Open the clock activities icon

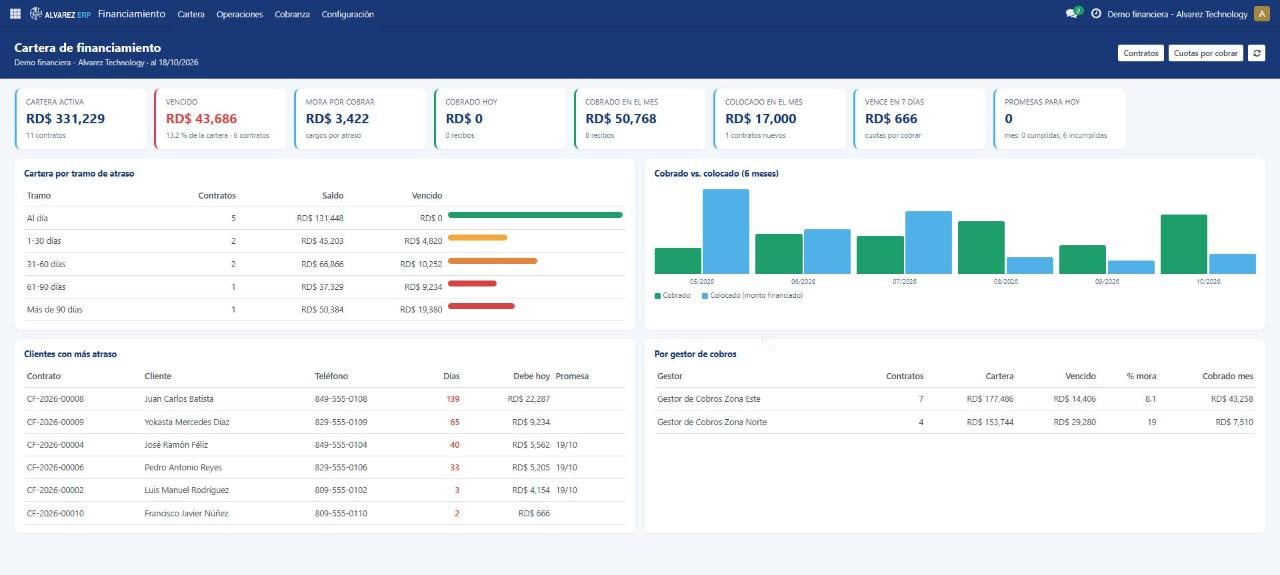[1096, 14]
